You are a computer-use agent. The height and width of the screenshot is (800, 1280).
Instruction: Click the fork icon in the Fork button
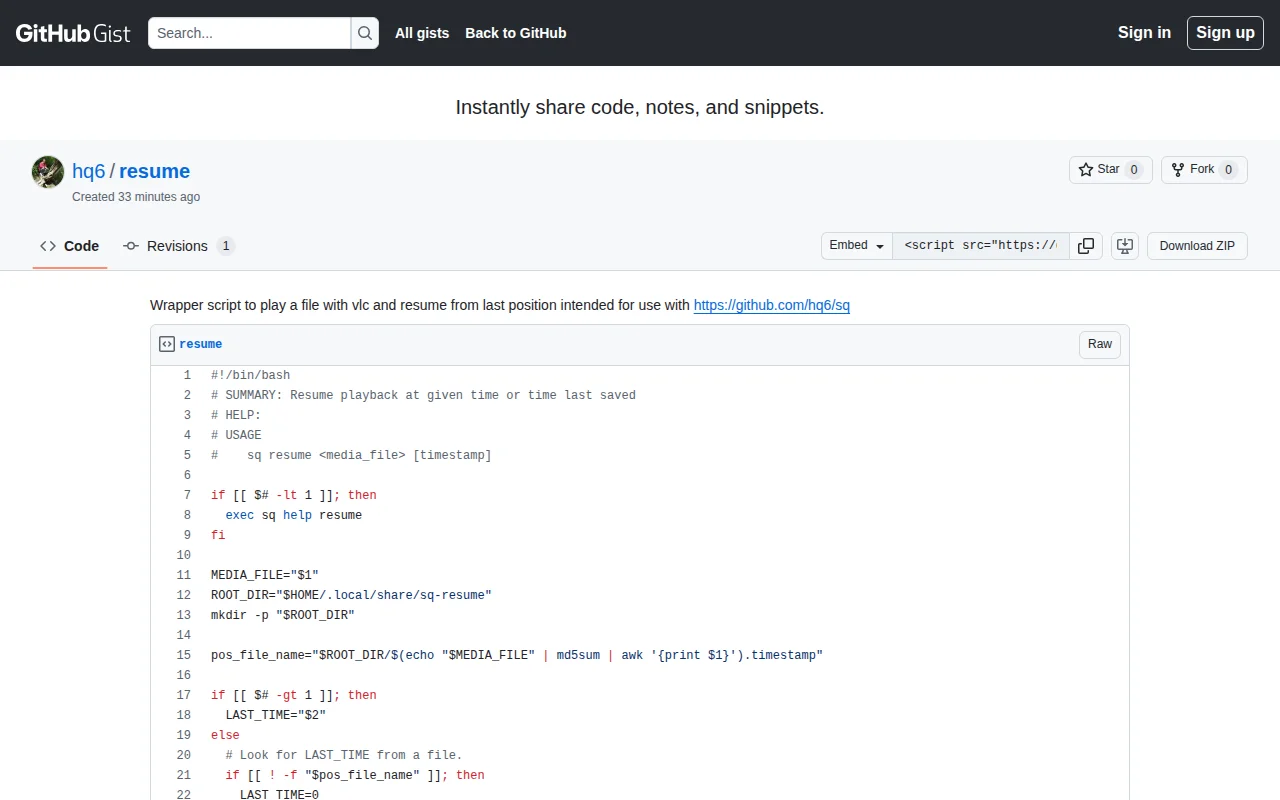[1178, 170]
